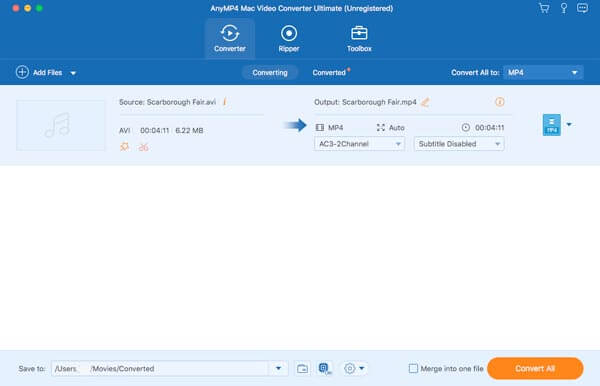Click the Auto resolution icon
This screenshot has width=600, height=386.
click(x=380, y=127)
